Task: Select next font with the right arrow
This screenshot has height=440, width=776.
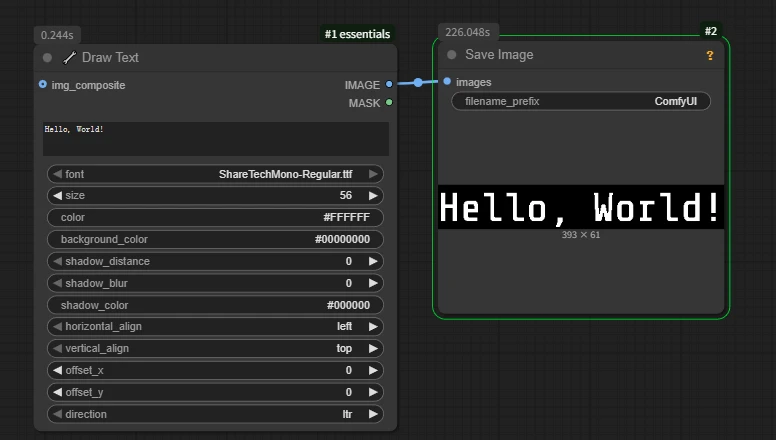Action: click(x=373, y=174)
